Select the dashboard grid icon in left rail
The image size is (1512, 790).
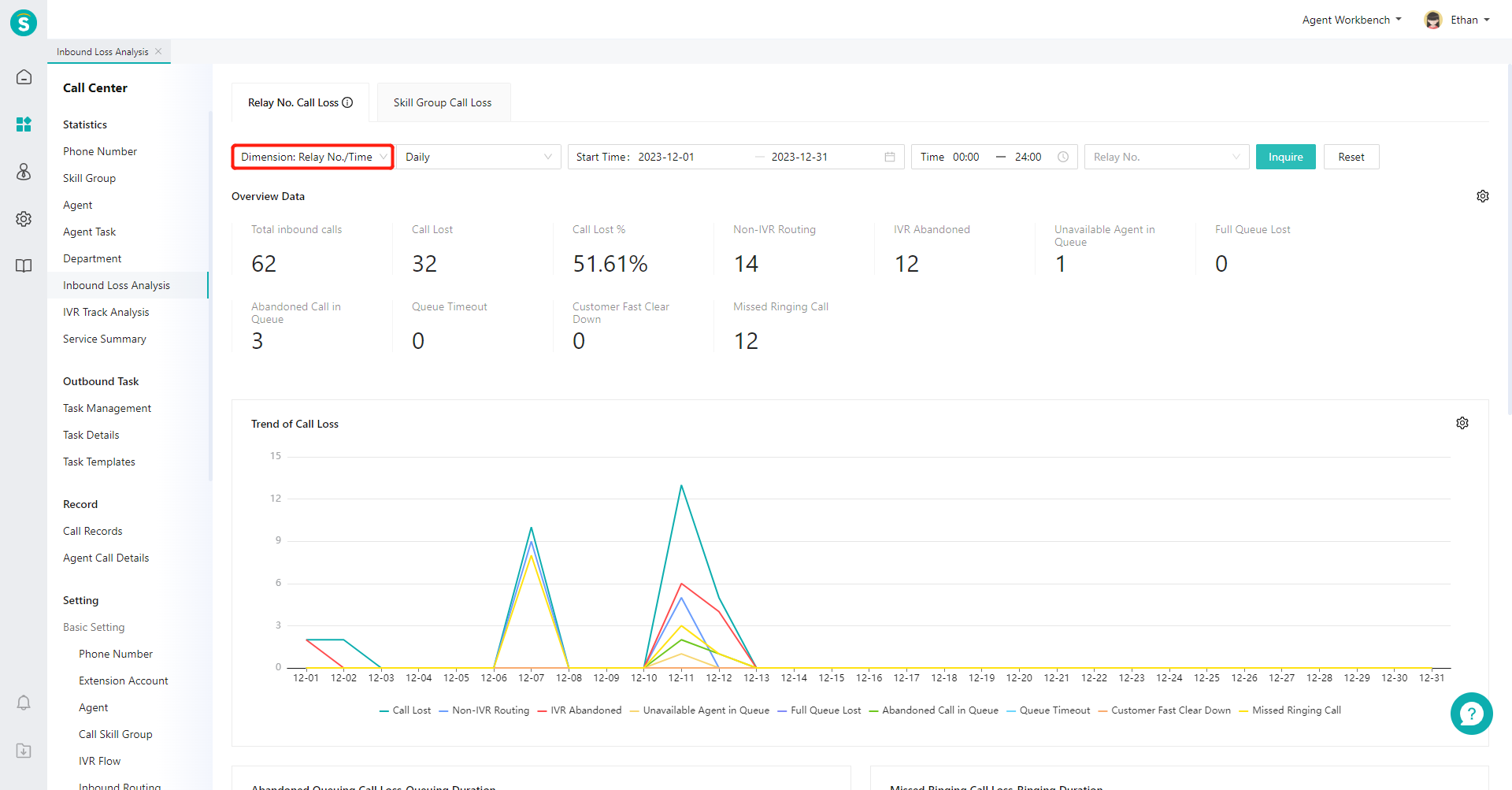(24, 124)
